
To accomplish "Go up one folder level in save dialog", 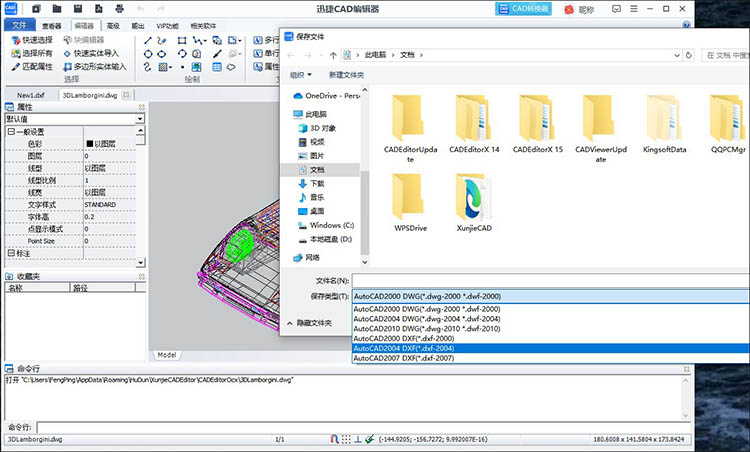I will [x=333, y=55].
